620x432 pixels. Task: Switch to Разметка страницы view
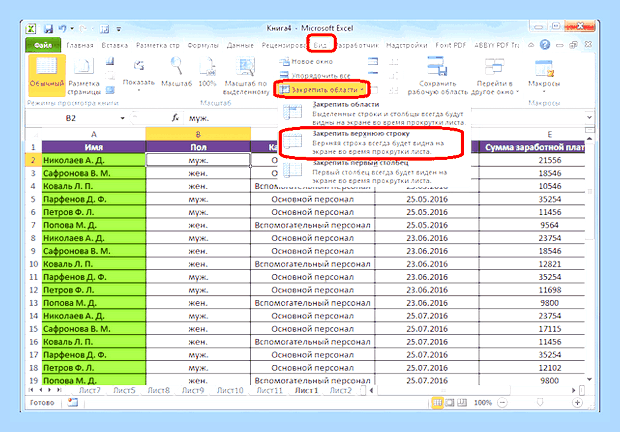[84, 75]
